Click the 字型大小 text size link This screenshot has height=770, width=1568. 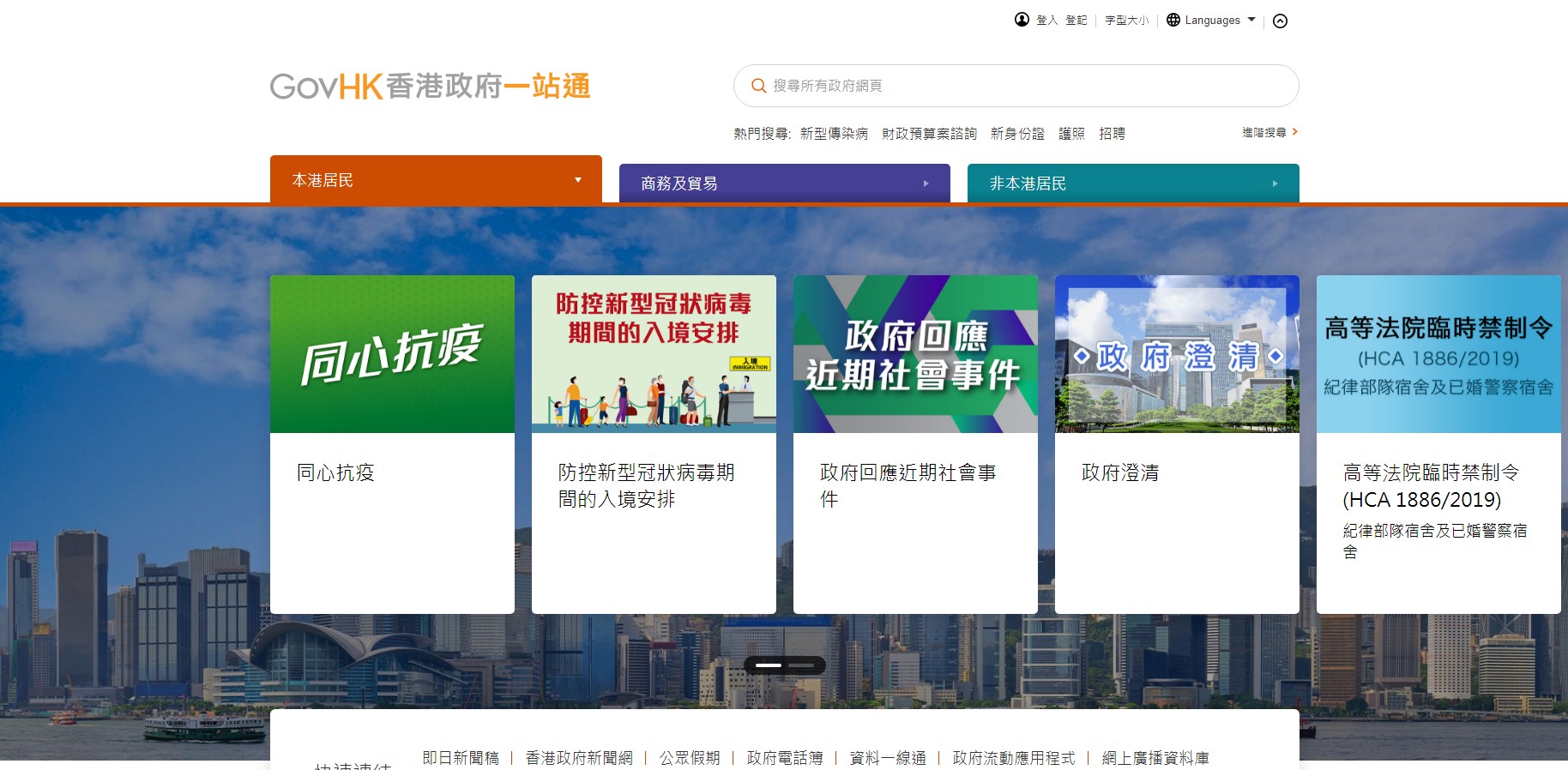click(x=1126, y=21)
